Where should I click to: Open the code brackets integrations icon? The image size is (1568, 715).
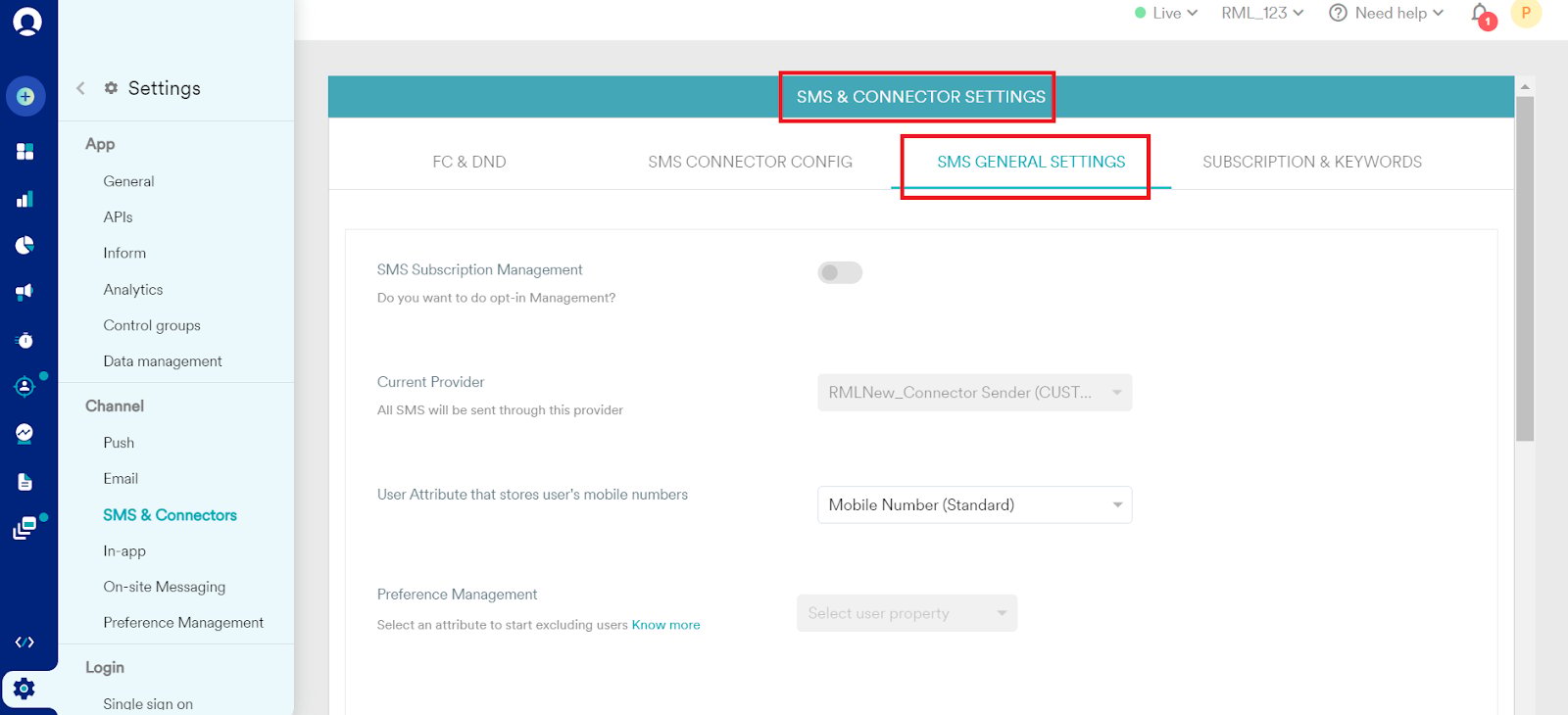[25, 643]
